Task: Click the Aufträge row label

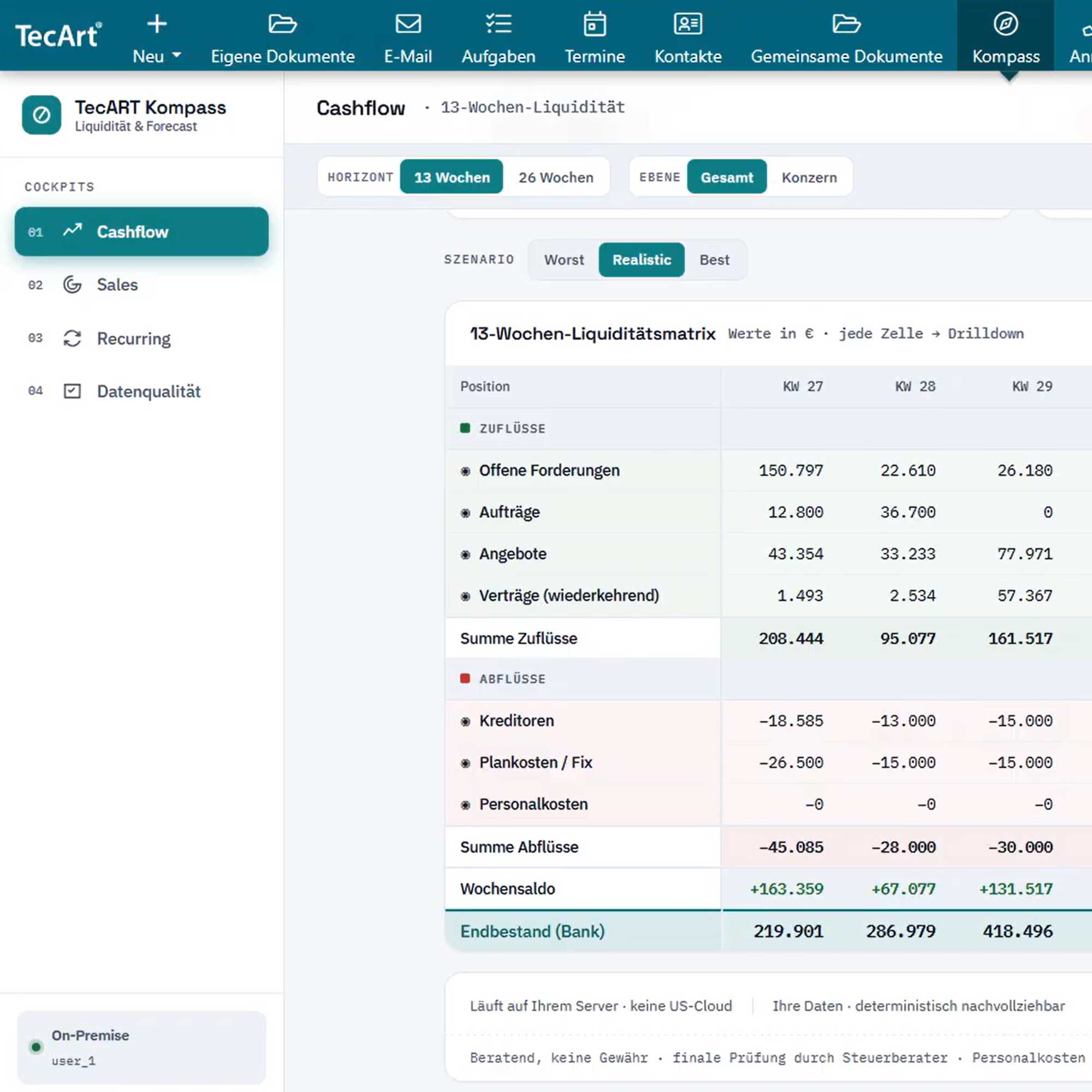Action: (509, 512)
